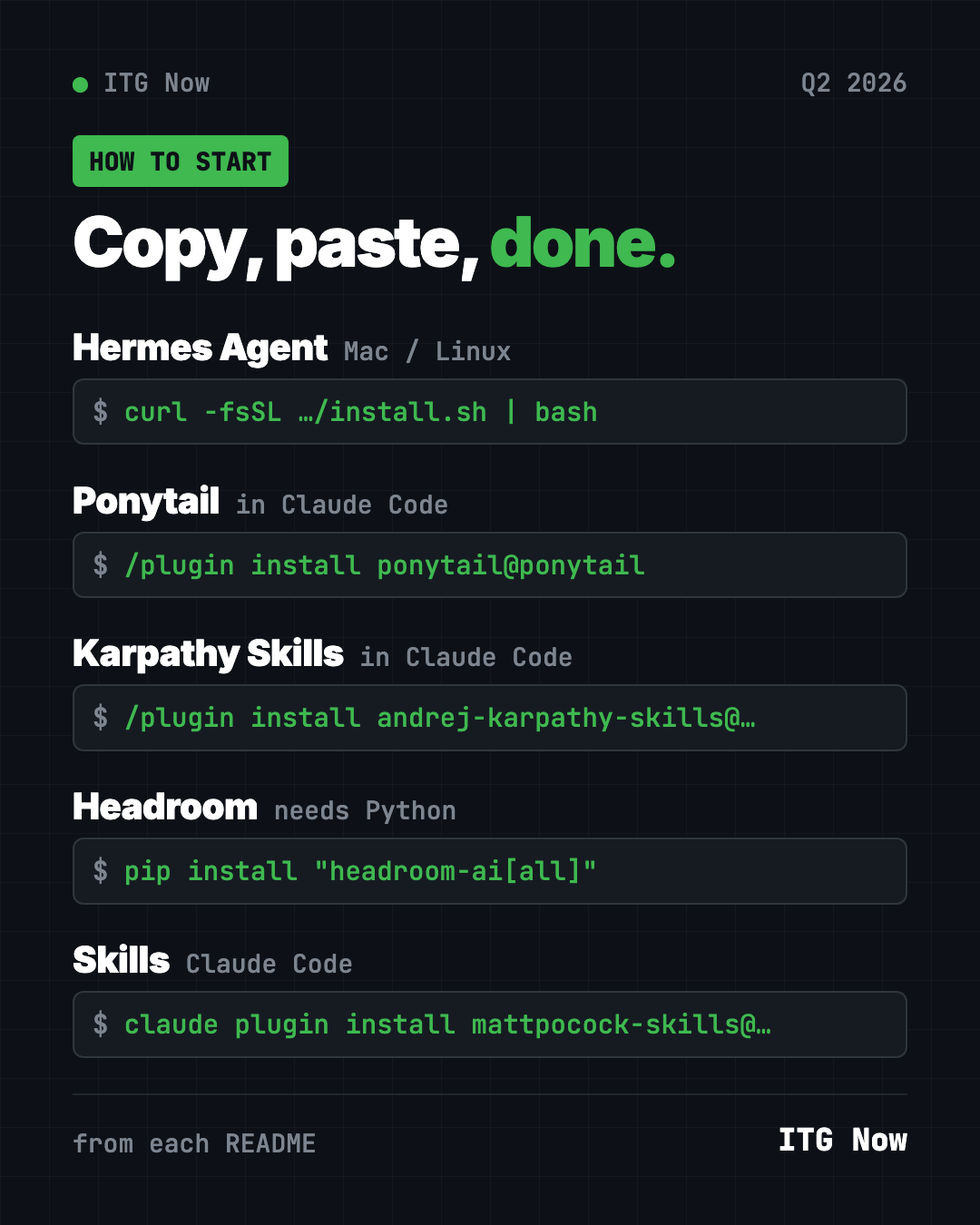Click 'in Claude Code' next to Karpathy Skills
The width and height of the screenshot is (980, 1225).
point(466,657)
